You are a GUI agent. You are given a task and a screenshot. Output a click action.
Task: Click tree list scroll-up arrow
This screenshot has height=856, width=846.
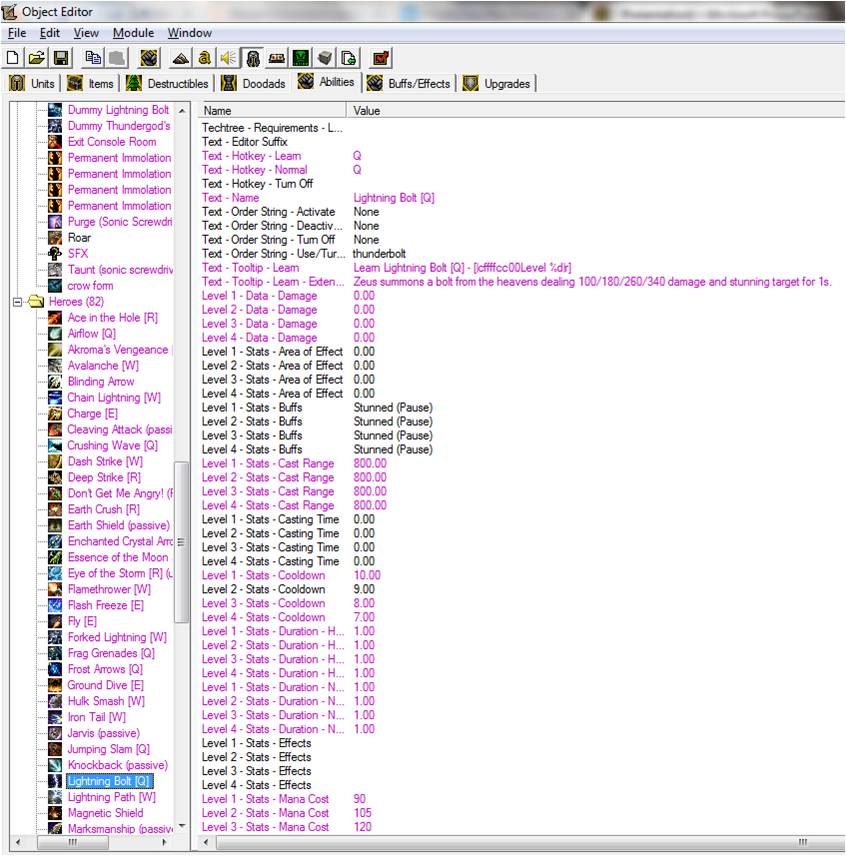coord(182,111)
